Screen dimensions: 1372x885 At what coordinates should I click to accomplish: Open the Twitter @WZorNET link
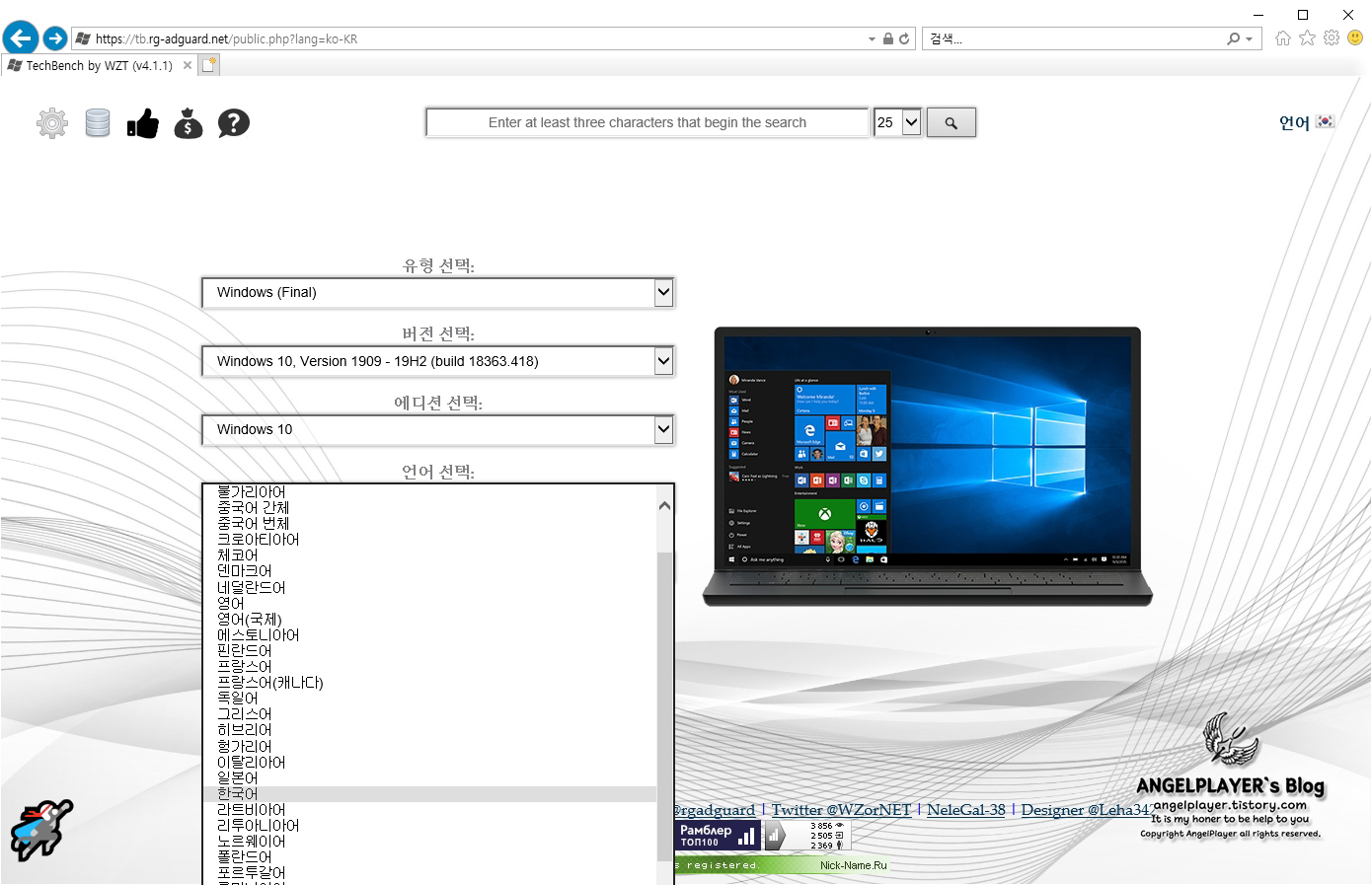(x=841, y=810)
